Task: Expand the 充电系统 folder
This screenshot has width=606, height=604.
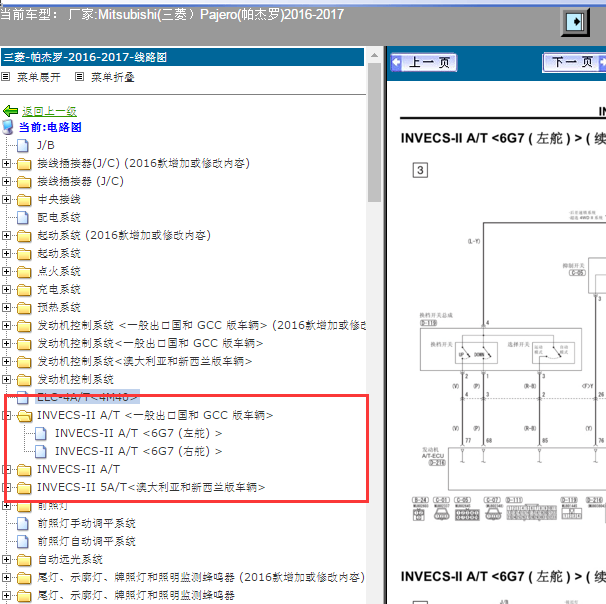Action: (x=6, y=289)
